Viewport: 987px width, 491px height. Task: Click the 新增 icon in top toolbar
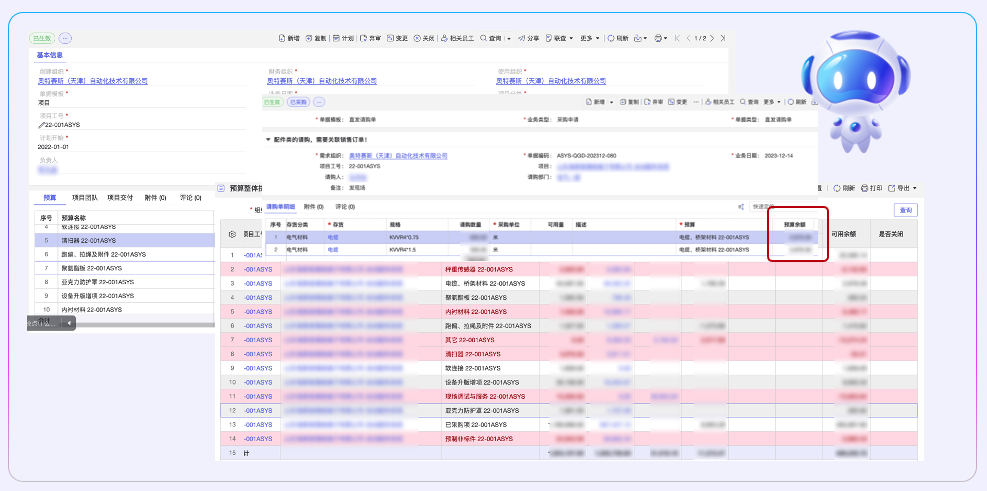(x=288, y=38)
